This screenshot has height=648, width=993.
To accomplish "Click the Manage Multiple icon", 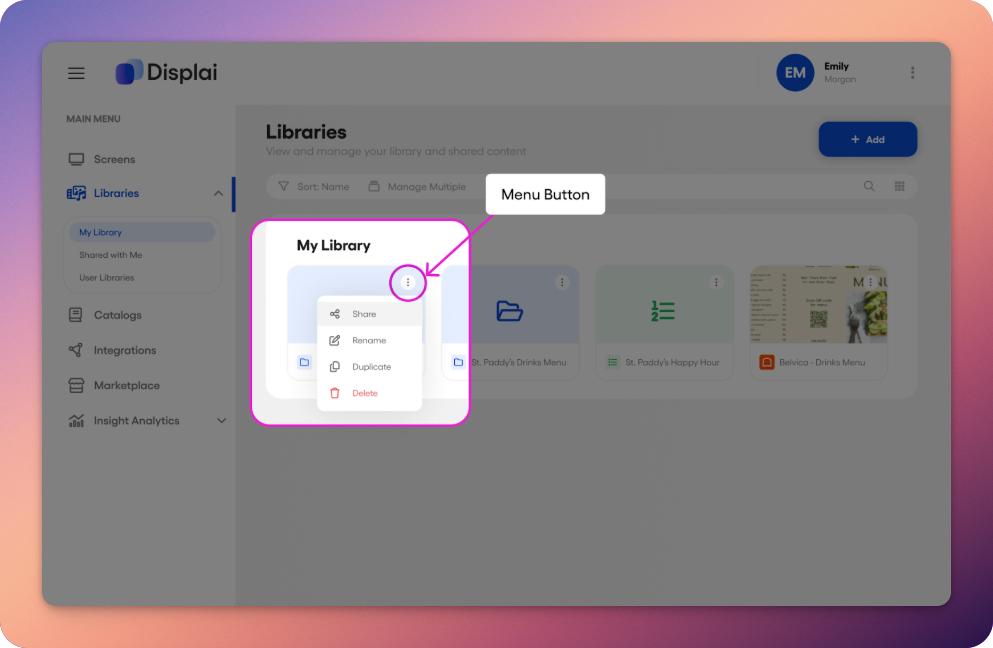I will [374, 186].
